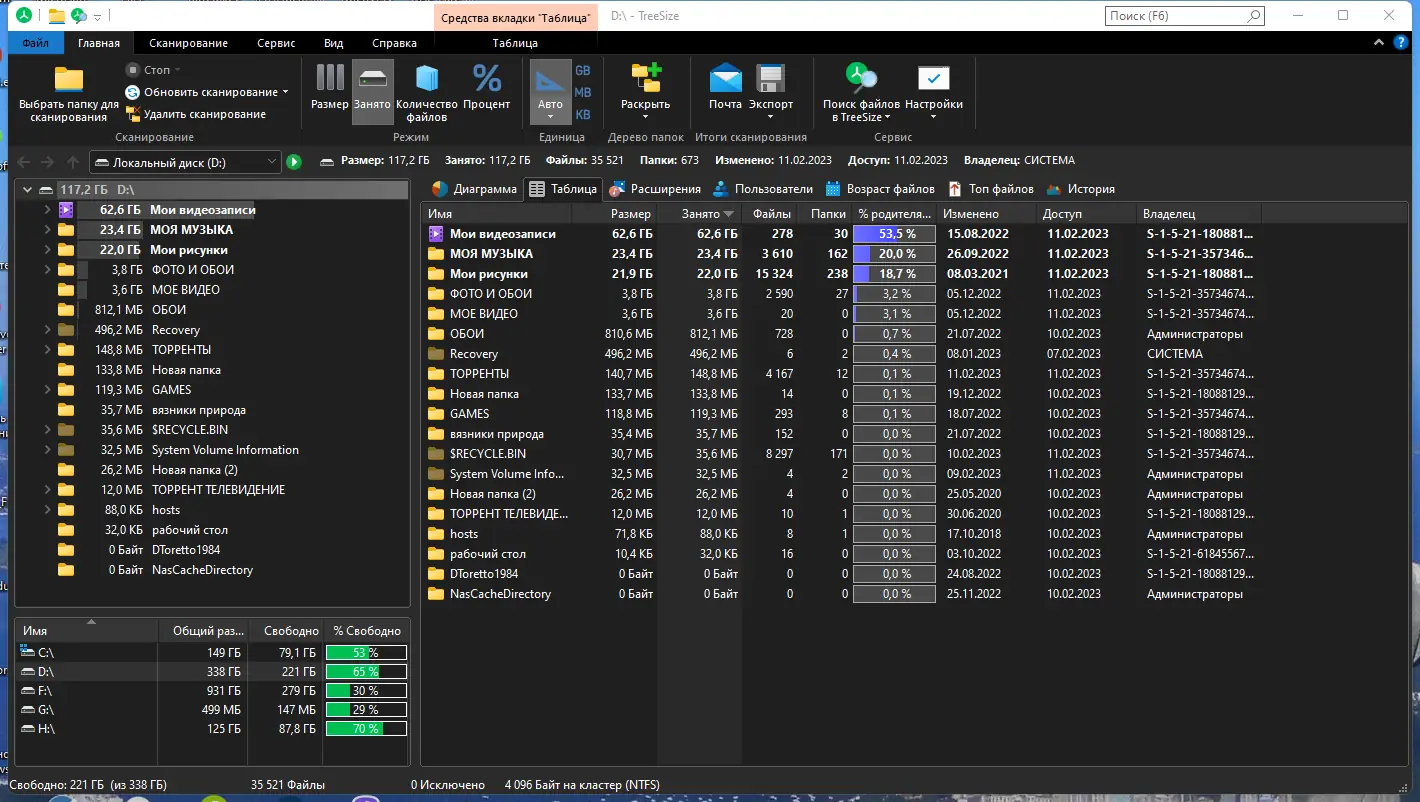Click the МОЯ МУЗЫКА folder icon in tree
Image resolution: width=1420 pixels, height=802 pixels.
(66, 230)
